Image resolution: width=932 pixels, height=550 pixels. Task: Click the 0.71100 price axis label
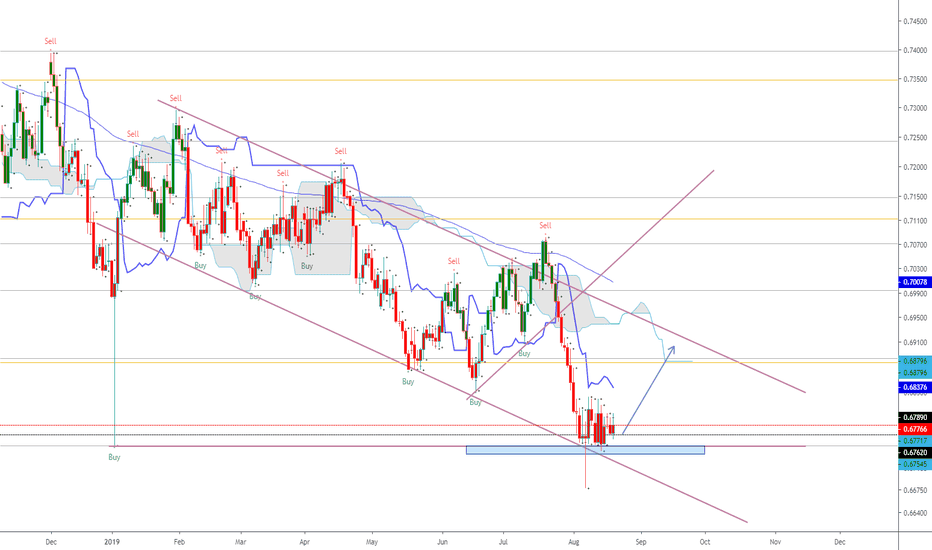[x=915, y=221]
